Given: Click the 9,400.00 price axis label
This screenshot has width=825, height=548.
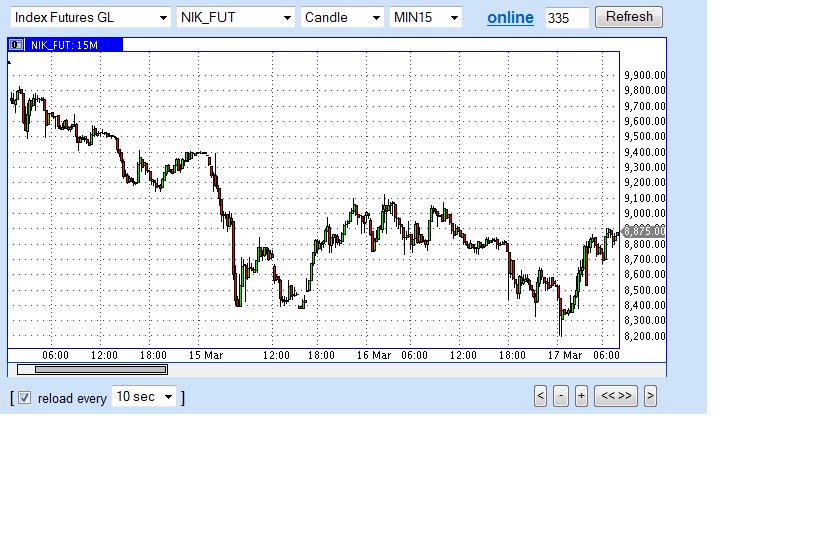Looking at the screenshot, I should point(645,153).
